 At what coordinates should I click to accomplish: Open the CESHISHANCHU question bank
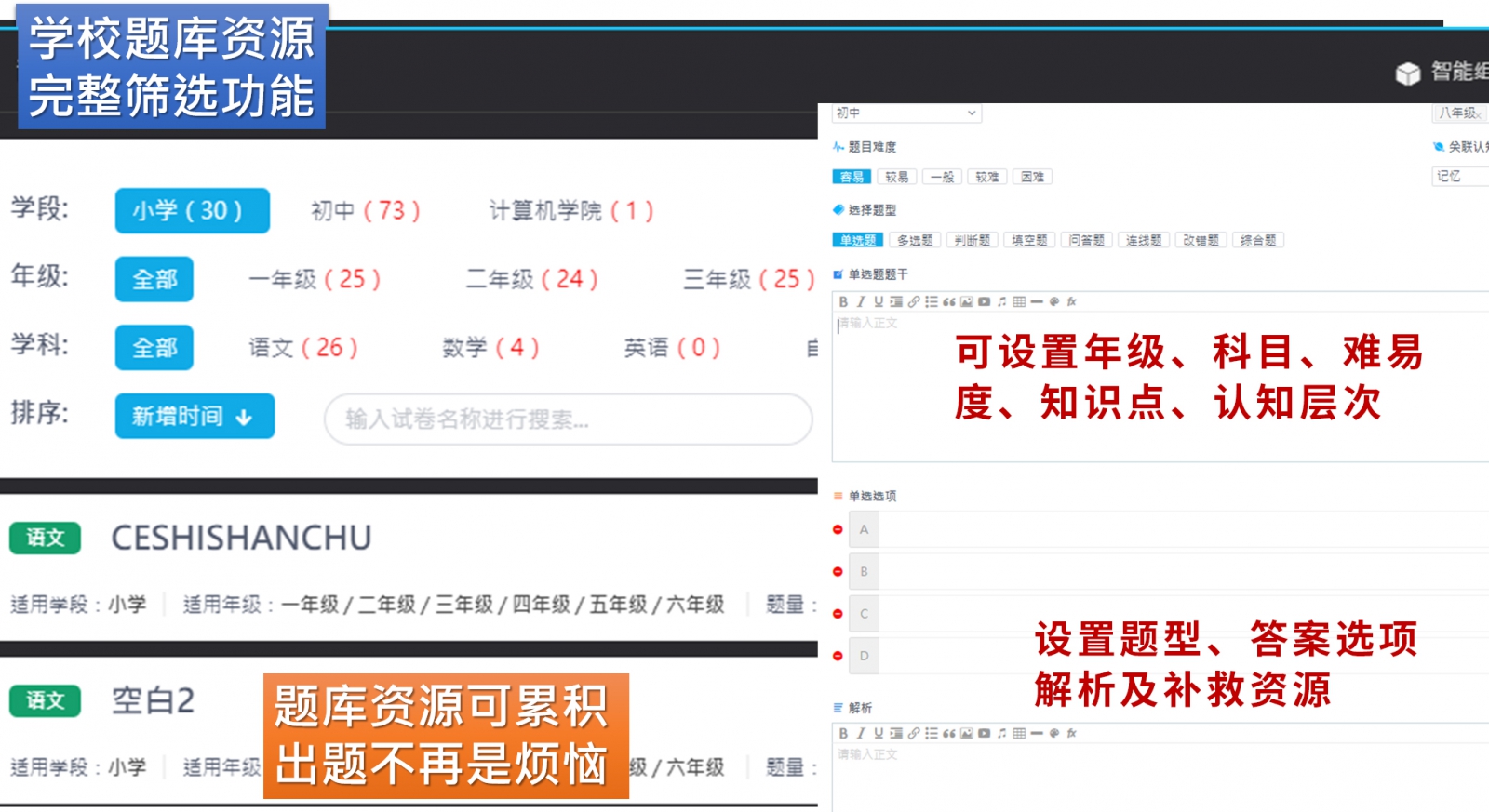click(241, 538)
